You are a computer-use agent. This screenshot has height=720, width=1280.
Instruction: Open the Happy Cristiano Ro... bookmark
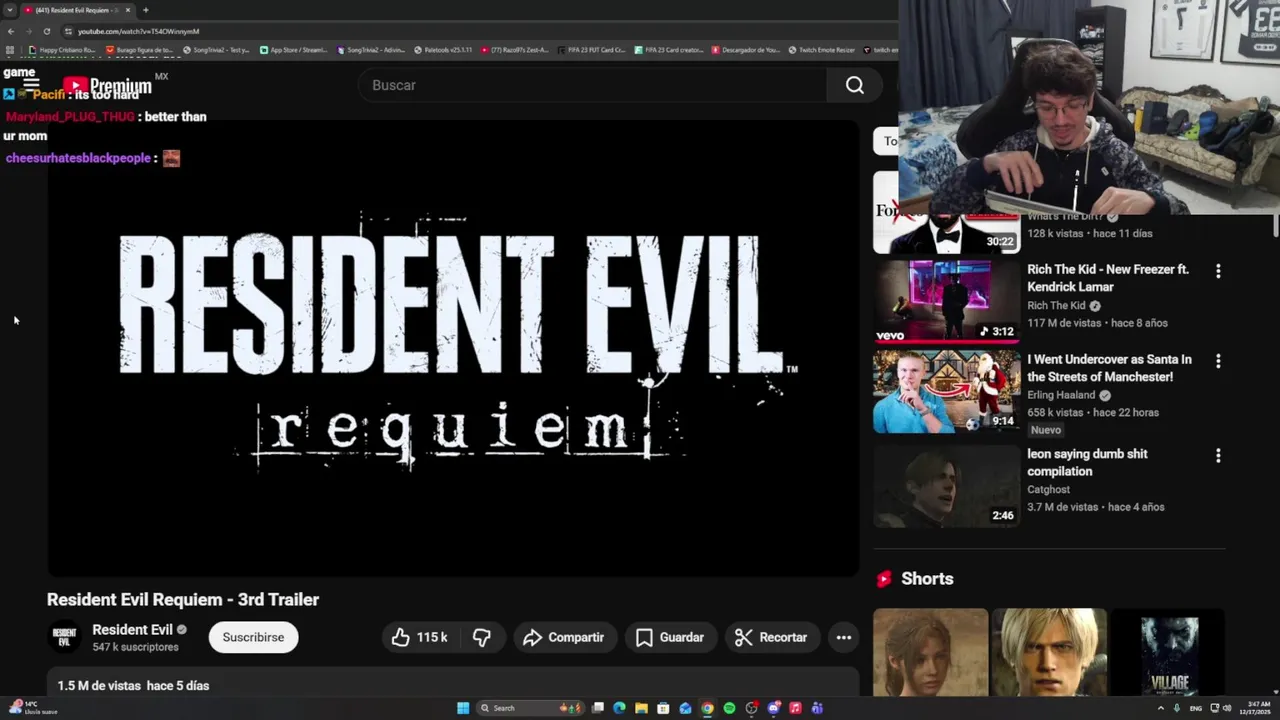click(x=62, y=50)
